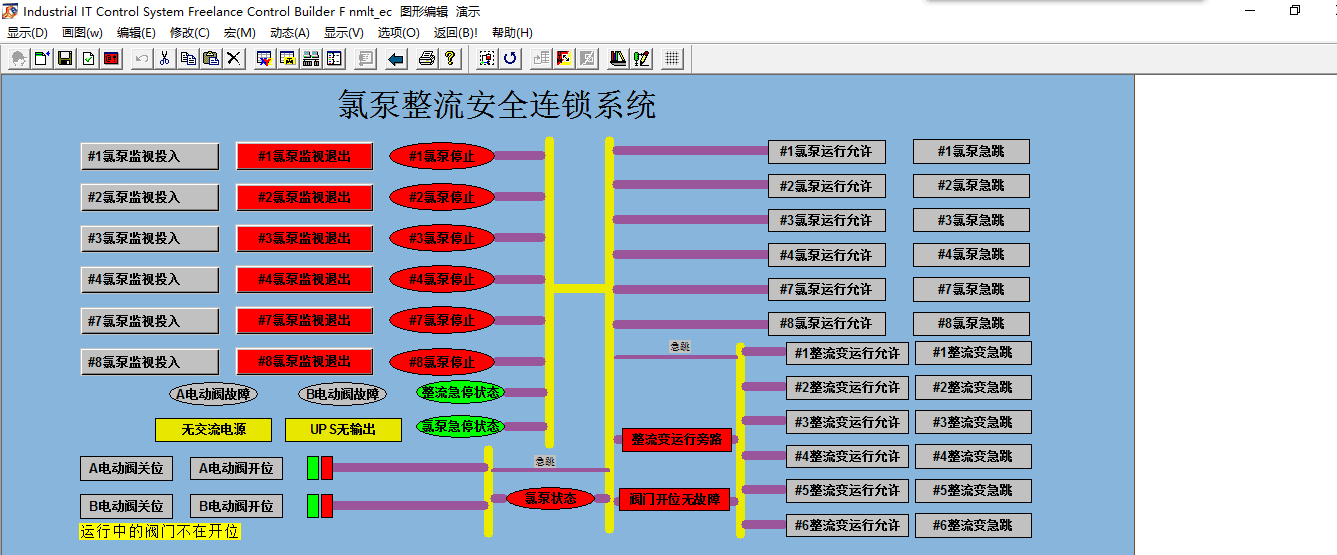
Task: Click the back arrow toolbar icon
Action: click(x=396, y=59)
